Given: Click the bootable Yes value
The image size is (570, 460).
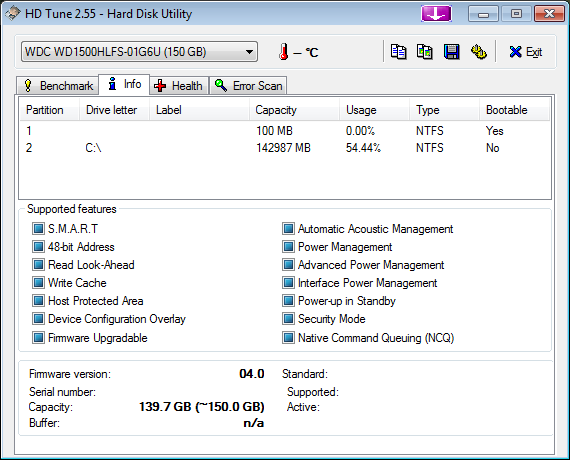Looking at the screenshot, I should [x=494, y=131].
